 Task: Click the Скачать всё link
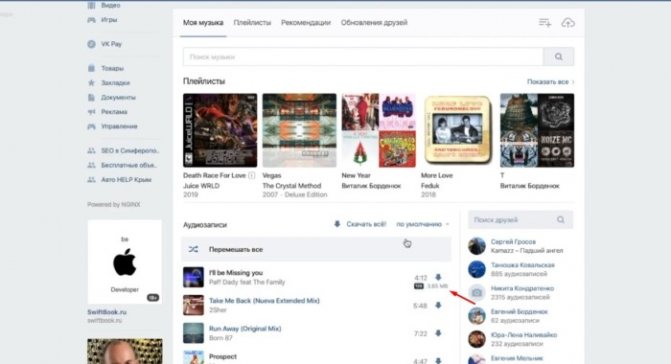pos(366,224)
